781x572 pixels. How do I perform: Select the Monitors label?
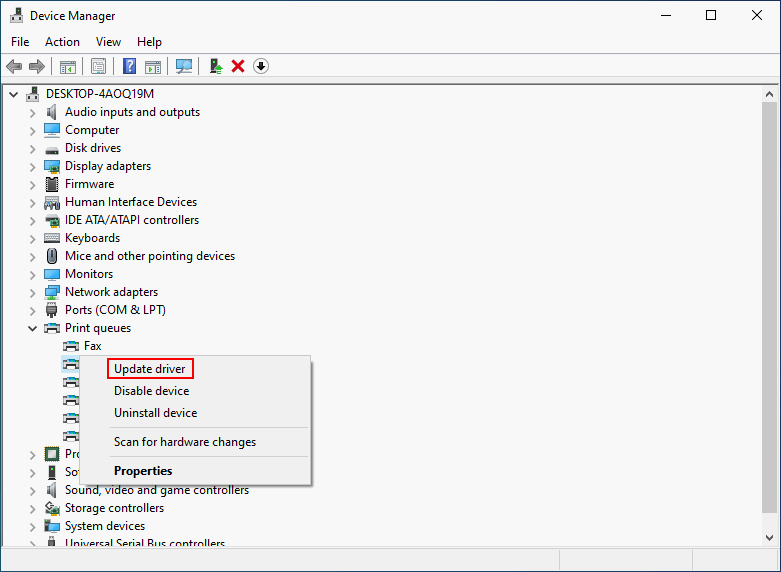(89, 274)
